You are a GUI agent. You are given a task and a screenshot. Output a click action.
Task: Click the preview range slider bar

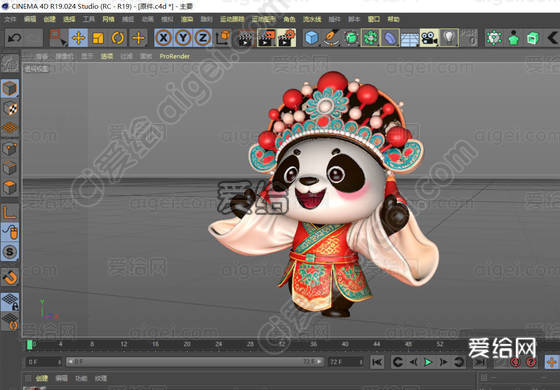[195, 362]
